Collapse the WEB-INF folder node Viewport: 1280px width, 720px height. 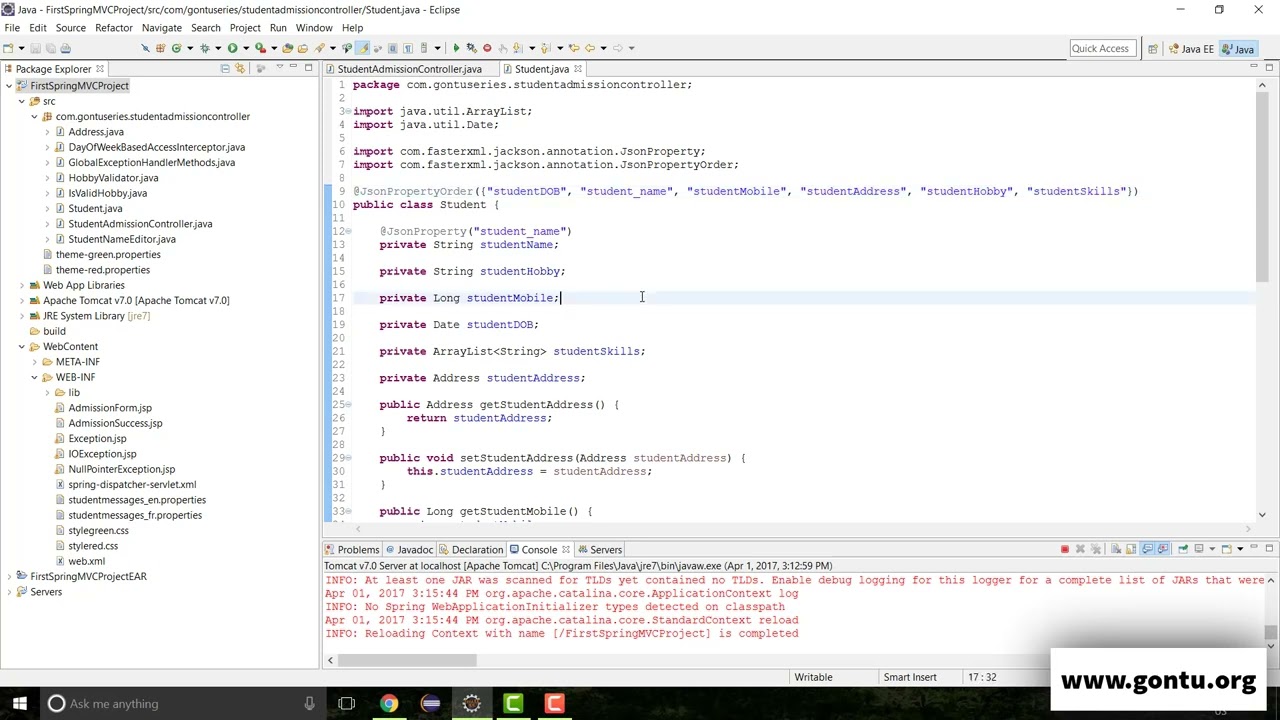click(x=34, y=377)
